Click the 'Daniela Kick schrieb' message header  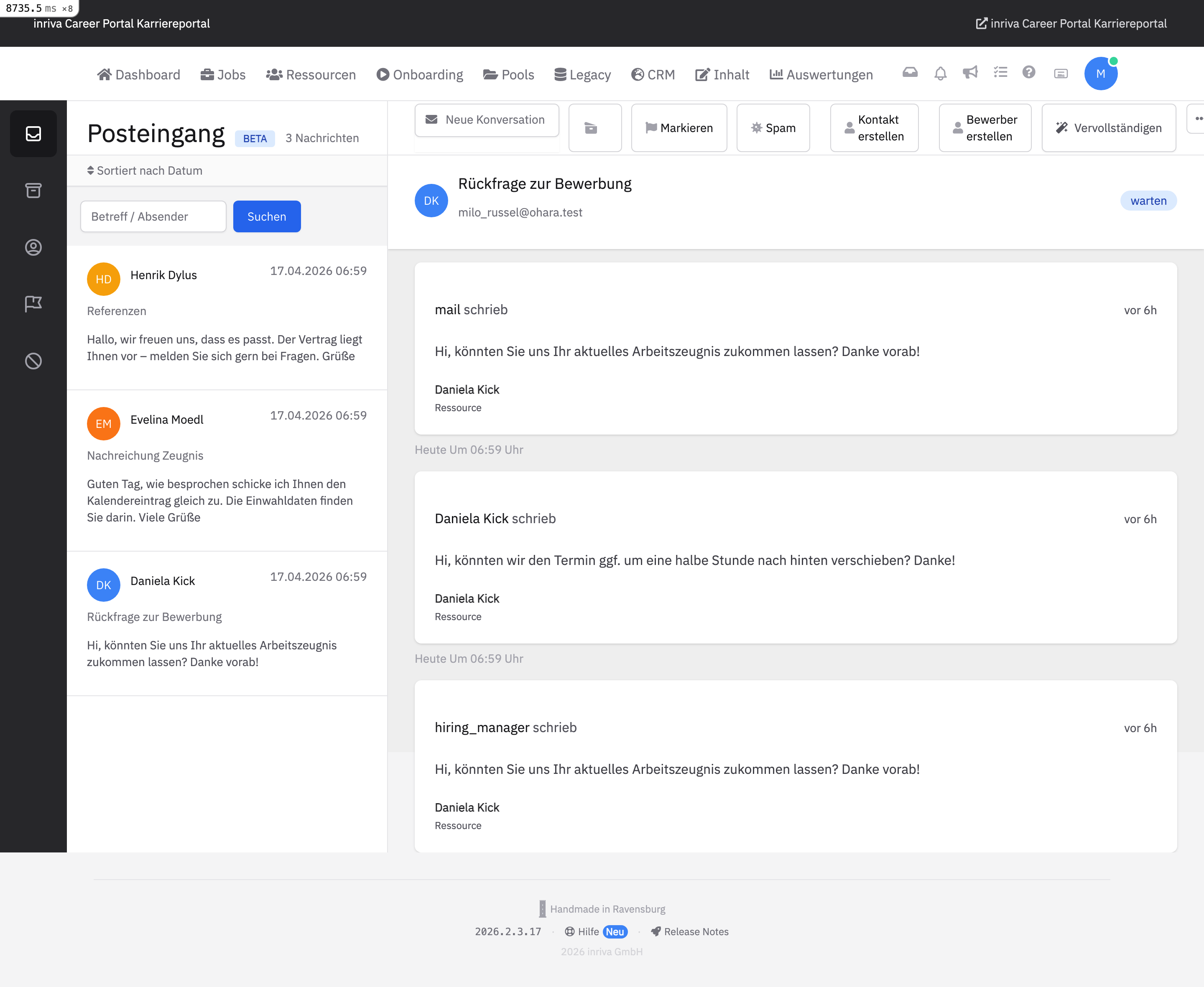coord(495,519)
